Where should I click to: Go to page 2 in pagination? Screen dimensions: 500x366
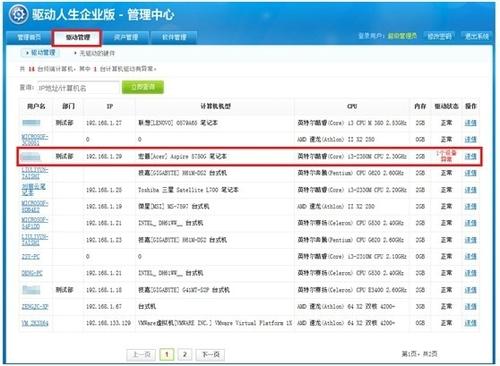(x=185, y=354)
